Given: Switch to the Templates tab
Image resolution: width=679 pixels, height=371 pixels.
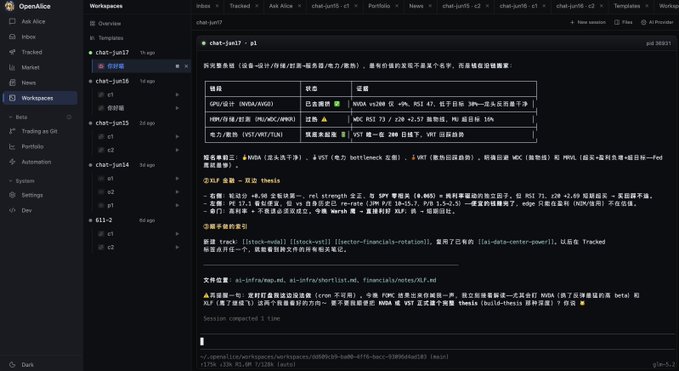Looking at the screenshot, I should click(627, 6).
